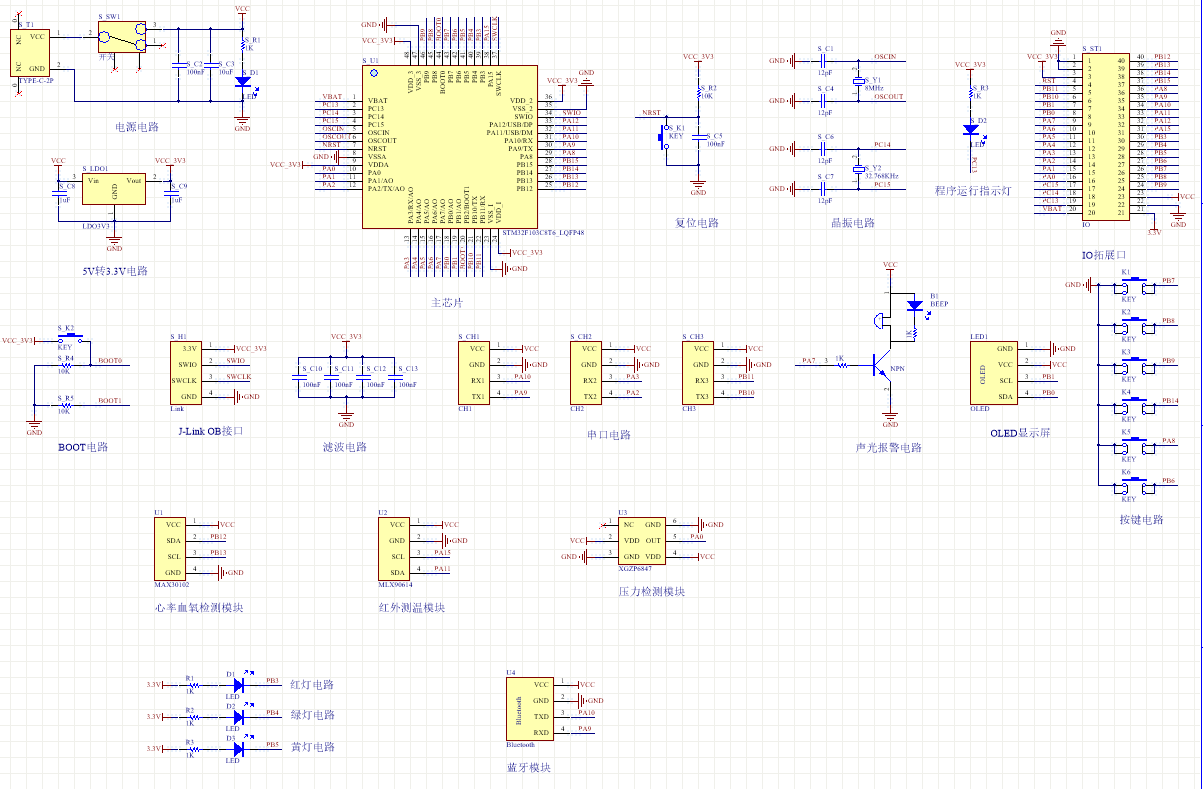Select the S_C1 12pF capacitor near OSCIN
The image size is (1203, 789).
pos(825,61)
